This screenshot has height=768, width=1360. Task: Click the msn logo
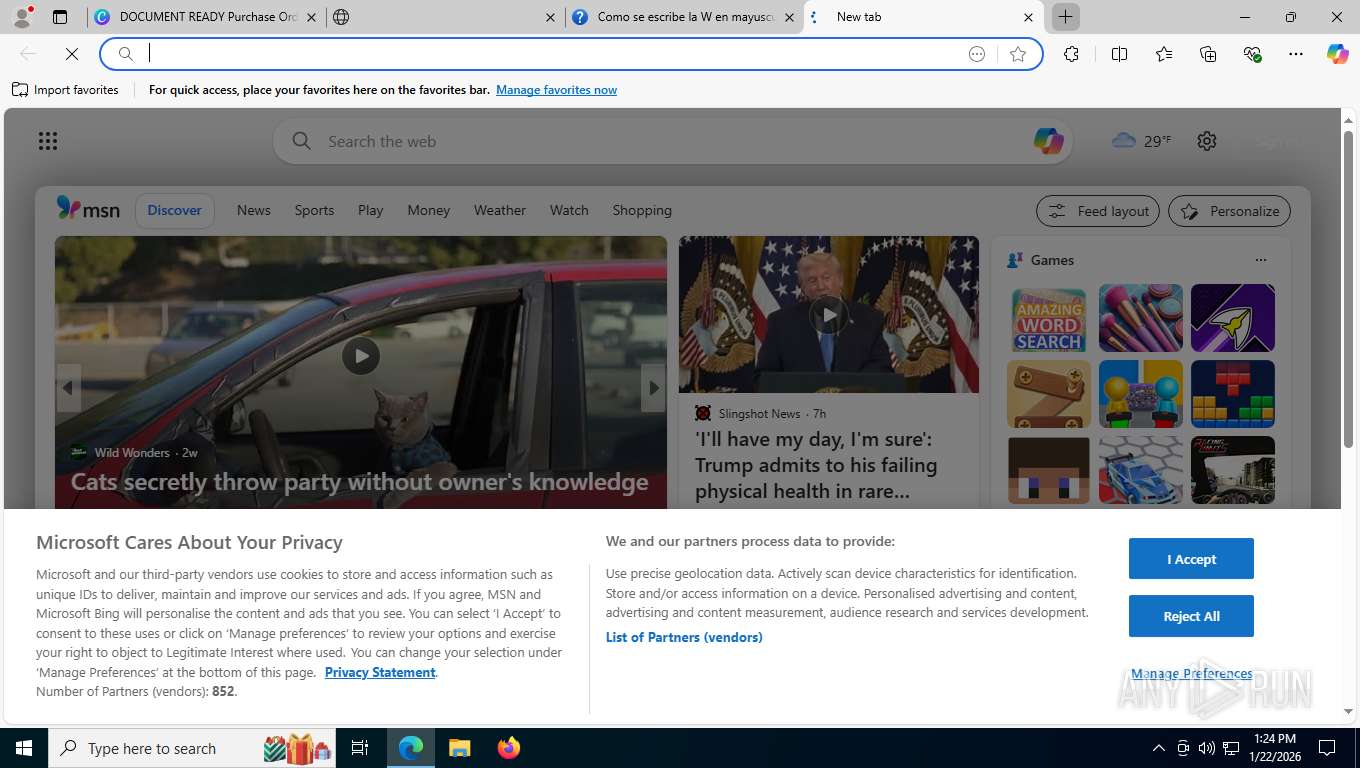point(88,210)
